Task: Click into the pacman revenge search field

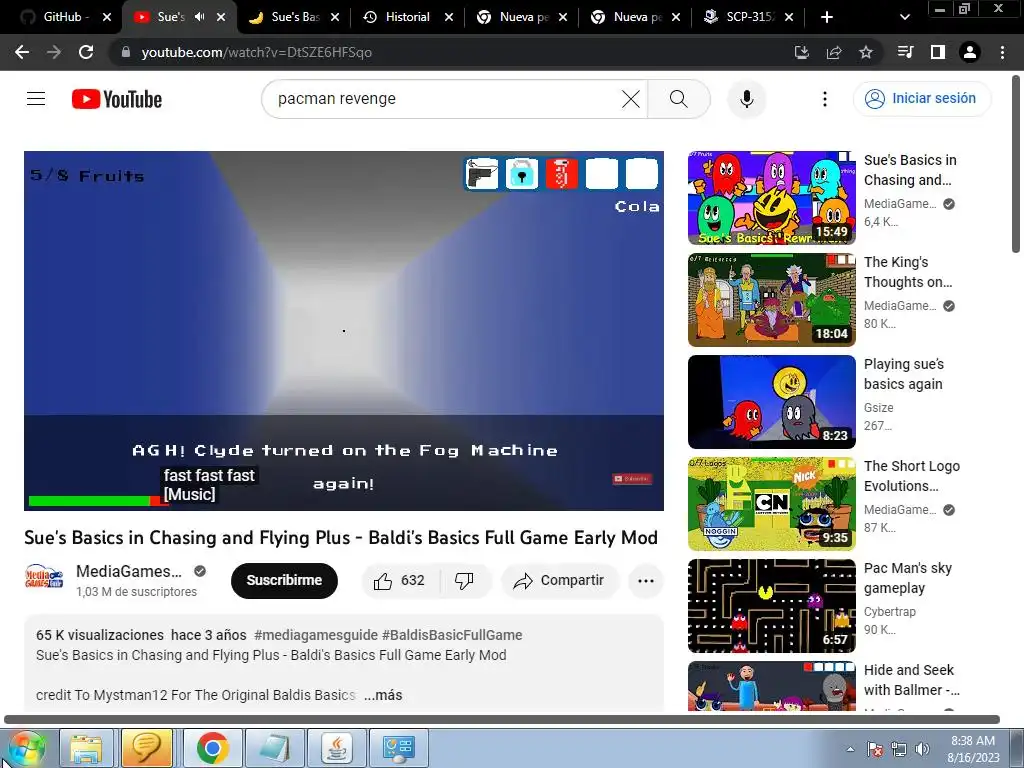Action: (444, 99)
